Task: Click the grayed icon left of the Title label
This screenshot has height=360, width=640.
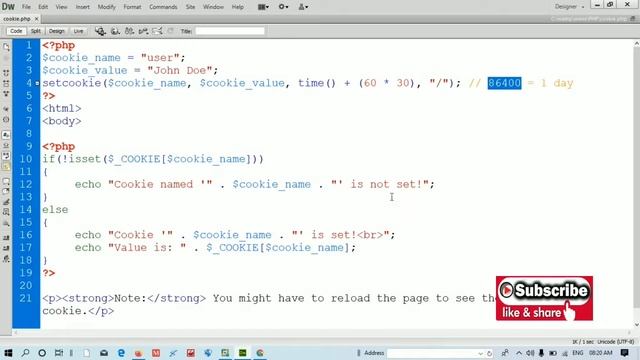Action: point(171,31)
